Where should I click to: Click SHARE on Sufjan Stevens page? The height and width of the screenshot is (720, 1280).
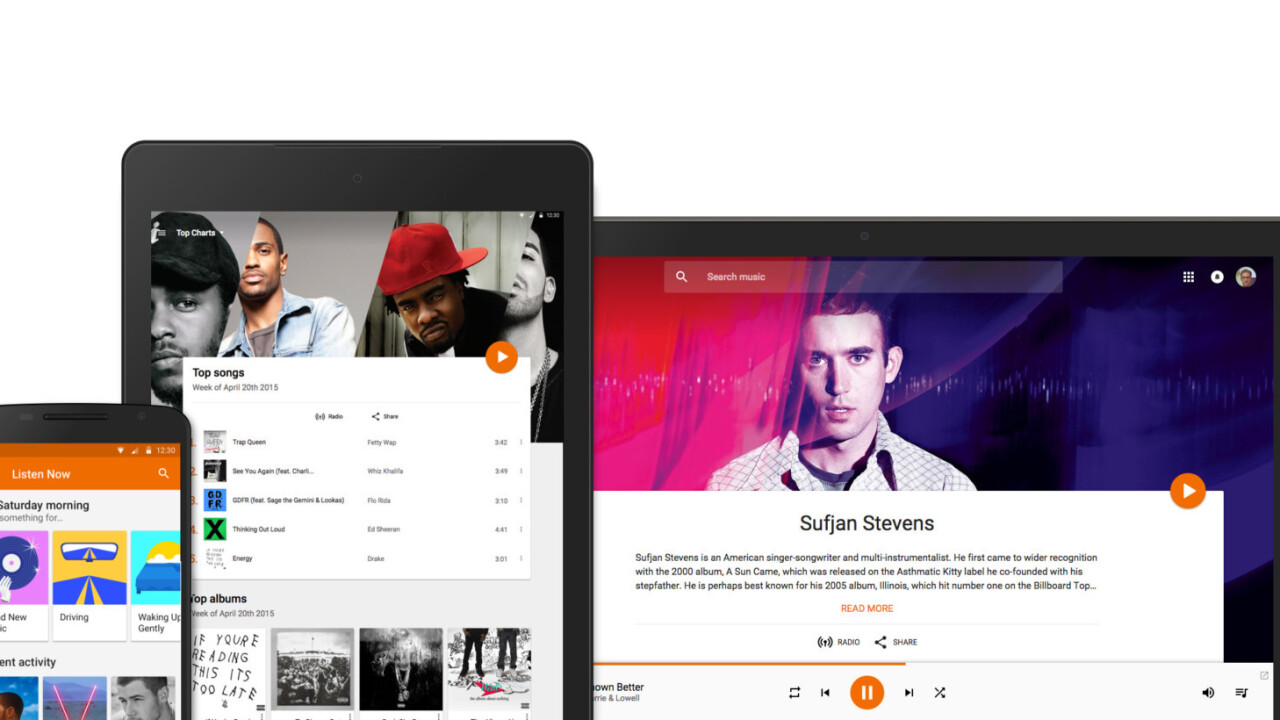895,642
